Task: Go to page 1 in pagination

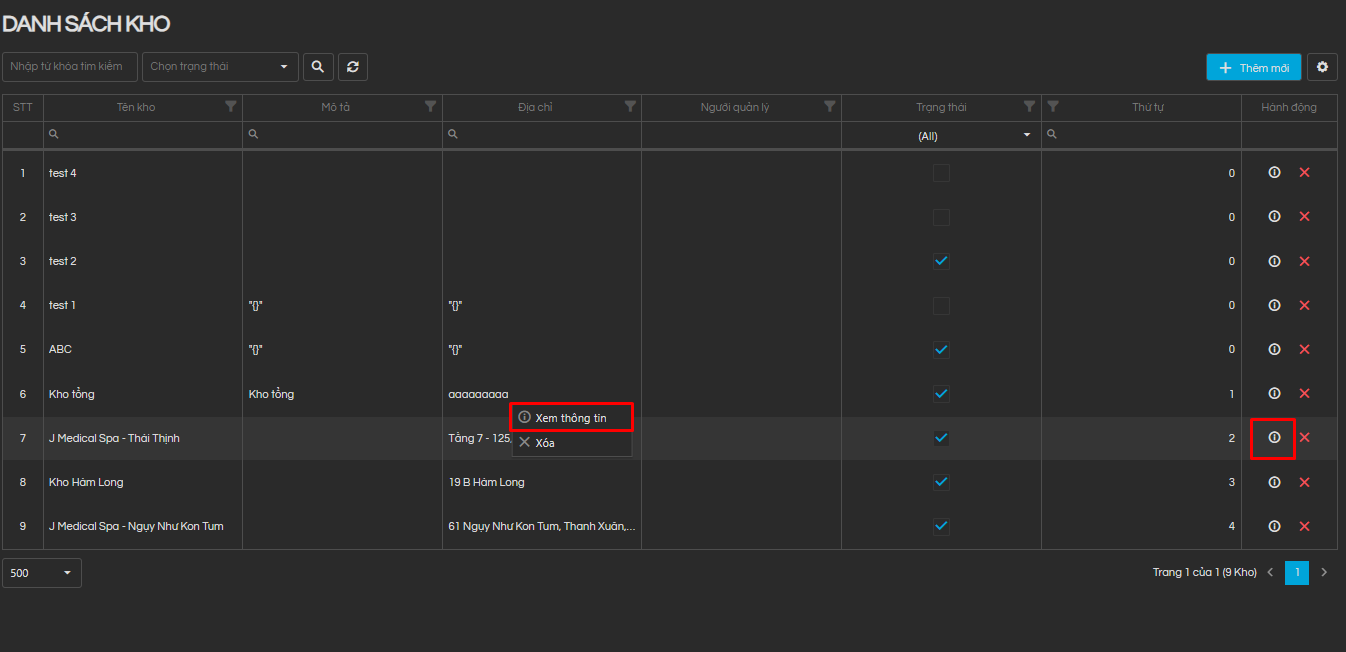Action: tap(1296, 573)
